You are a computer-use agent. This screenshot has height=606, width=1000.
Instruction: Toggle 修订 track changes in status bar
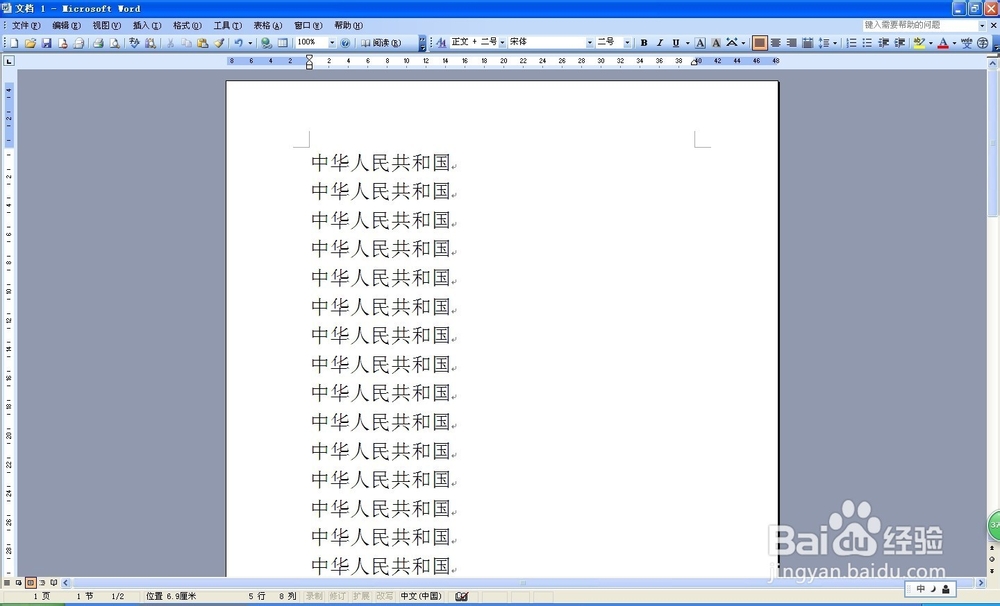337,596
